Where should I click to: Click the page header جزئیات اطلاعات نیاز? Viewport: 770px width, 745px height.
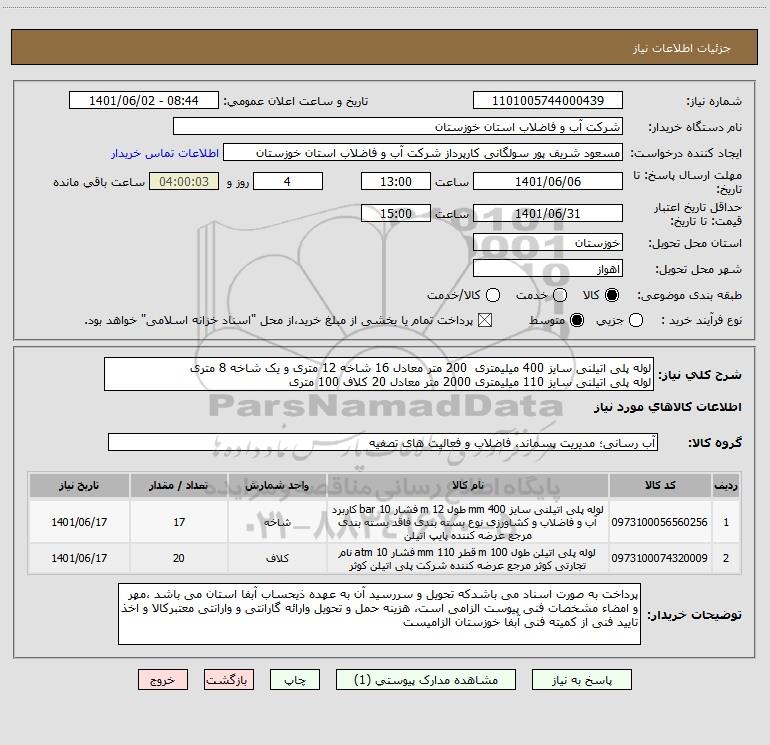[x=681, y=48]
